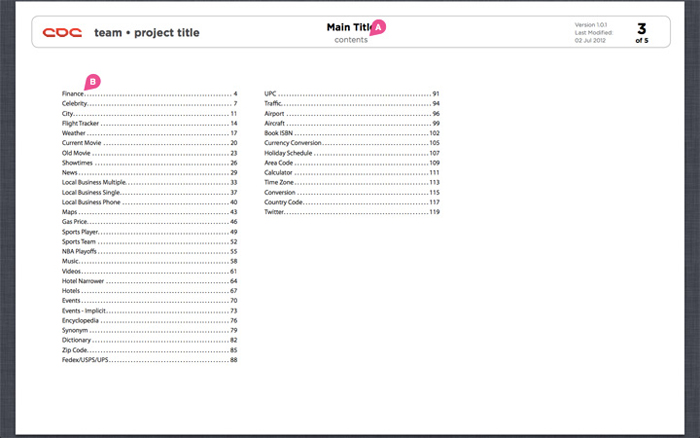Click the Main Title heading
Image resolution: width=700 pixels, height=438 pixels.
(x=350, y=27)
